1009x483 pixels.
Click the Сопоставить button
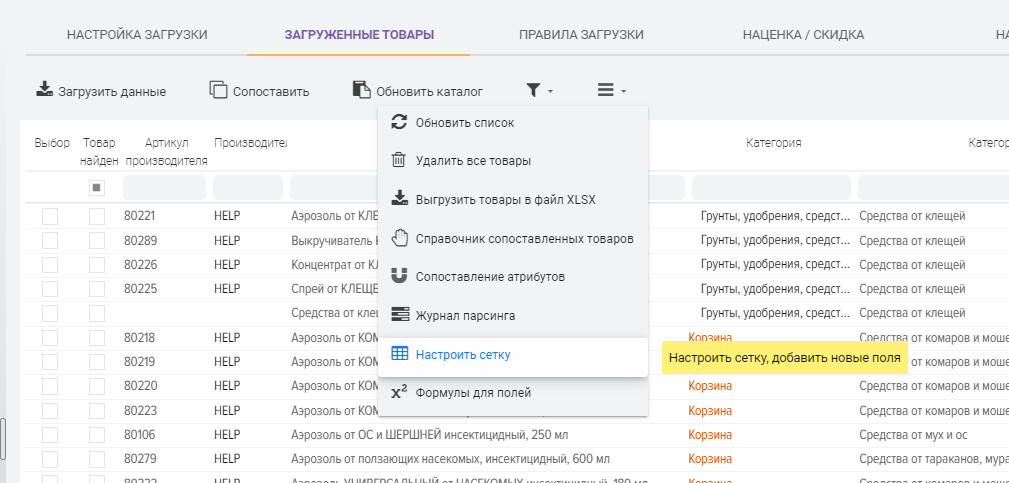(x=260, y=91)
